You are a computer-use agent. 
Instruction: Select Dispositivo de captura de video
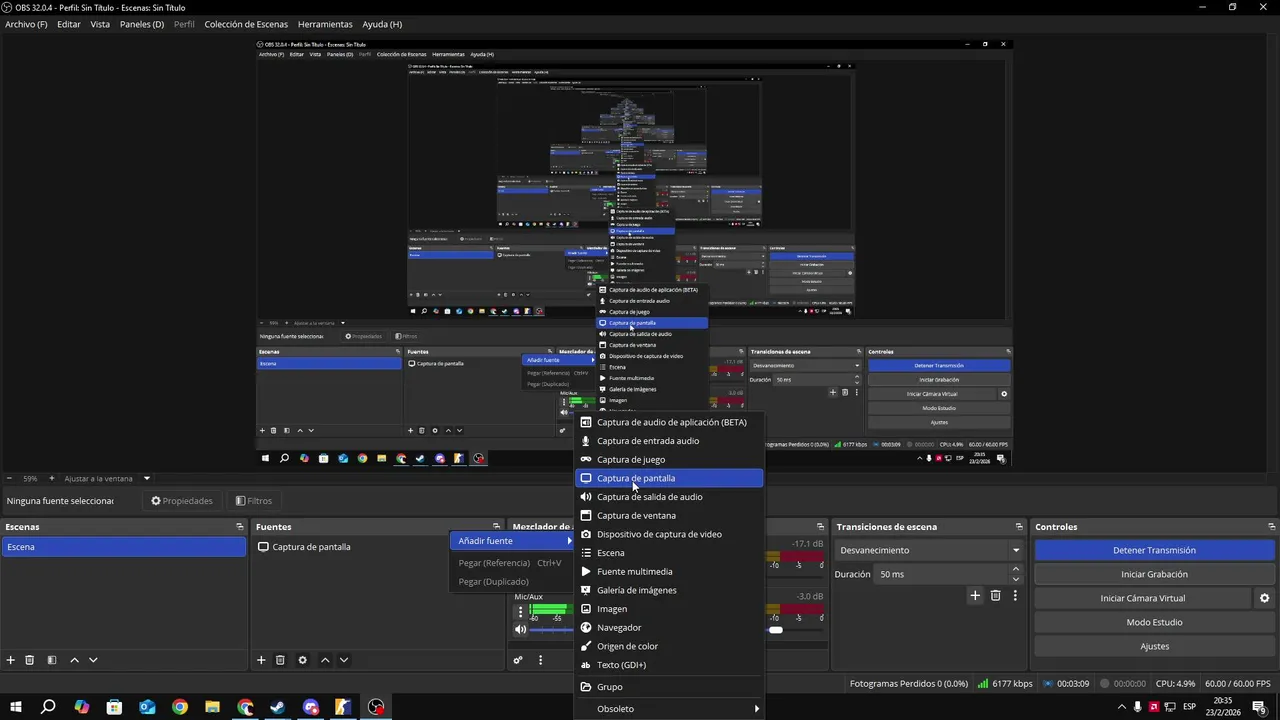(x=669, y=534)
